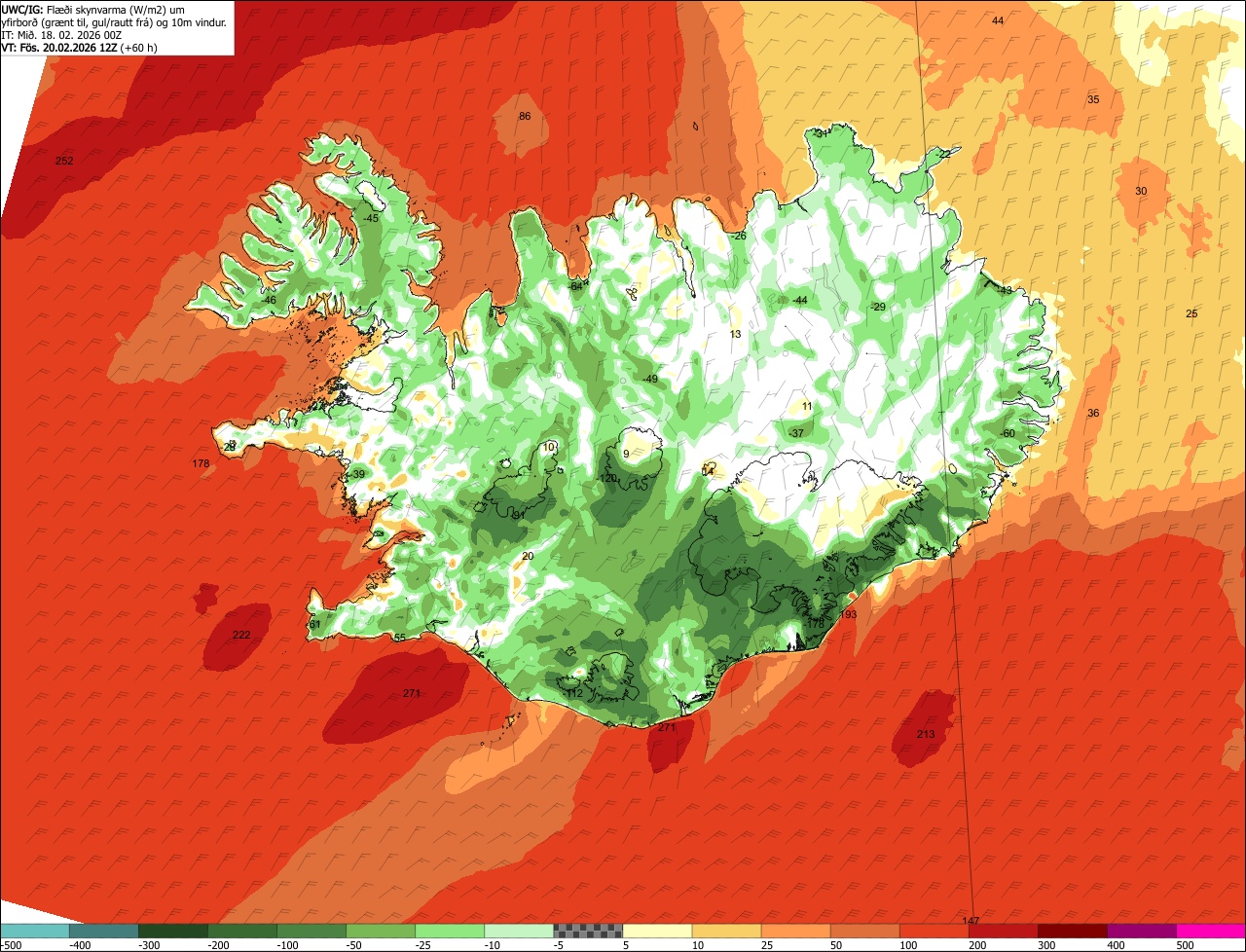1246x952 pixels.
Task: Select legend swatch between -100 and -50
Action: (311, 931)
